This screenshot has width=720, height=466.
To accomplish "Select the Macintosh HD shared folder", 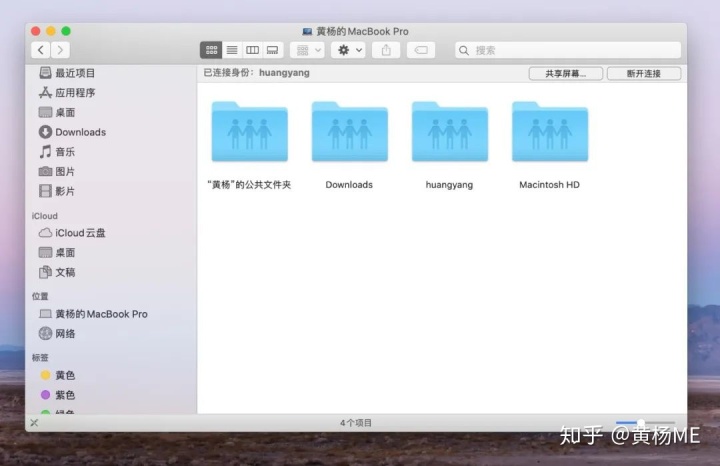I will [x=550, y=146].
